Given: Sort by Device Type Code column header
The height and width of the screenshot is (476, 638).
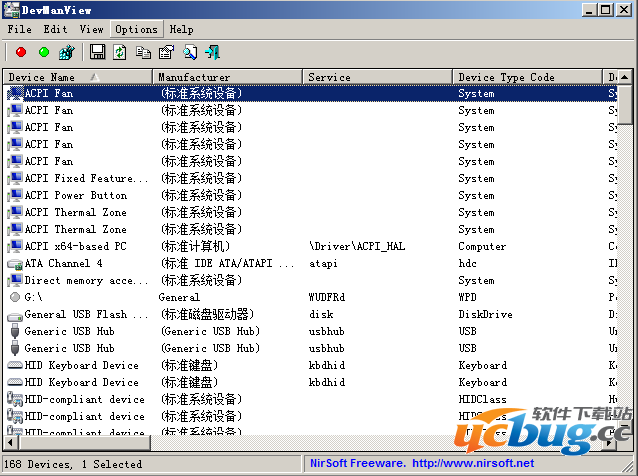Looking at the screenshot, I should tap(527, 77).
